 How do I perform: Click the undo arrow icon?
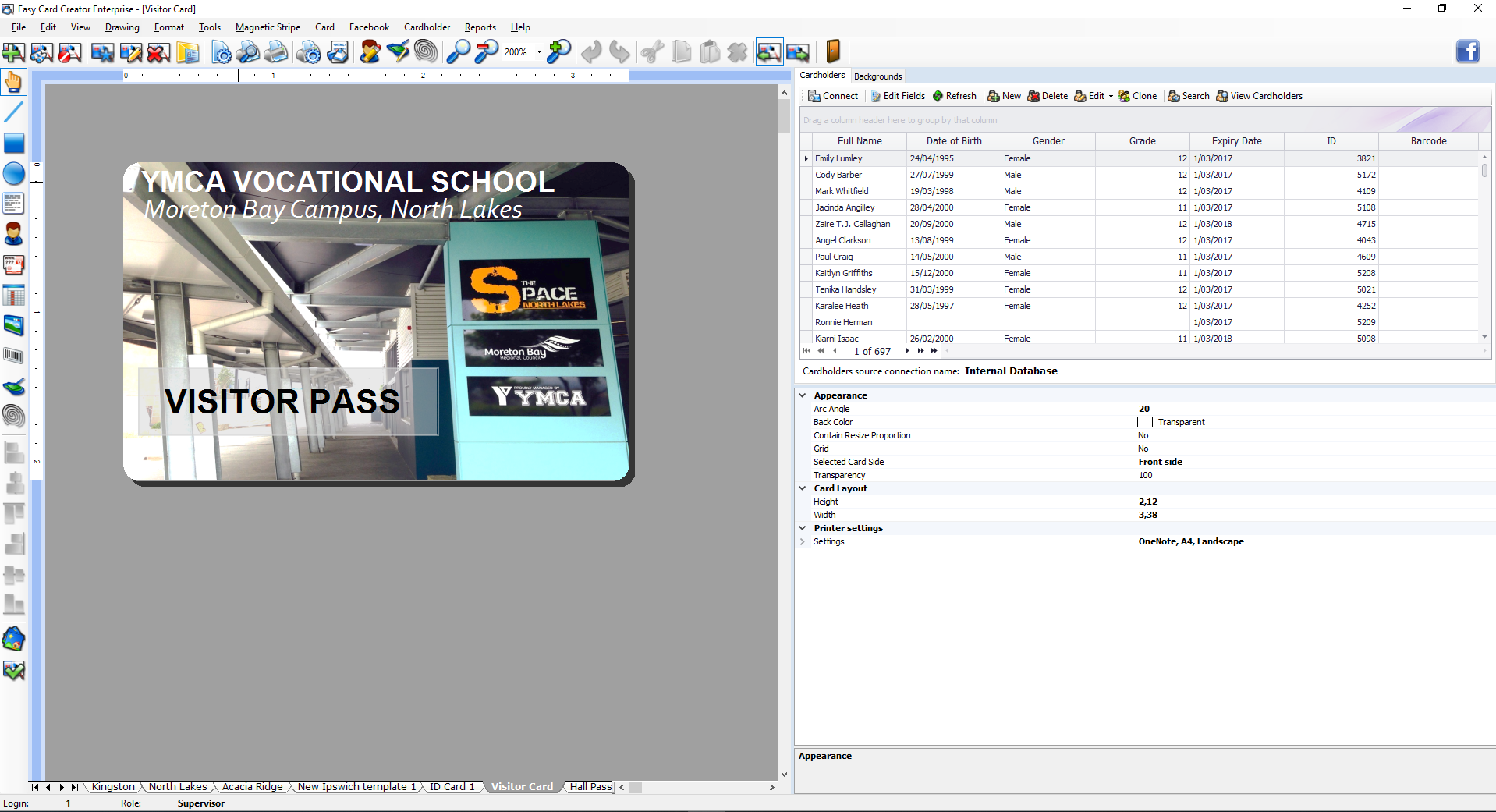(591, 52)
